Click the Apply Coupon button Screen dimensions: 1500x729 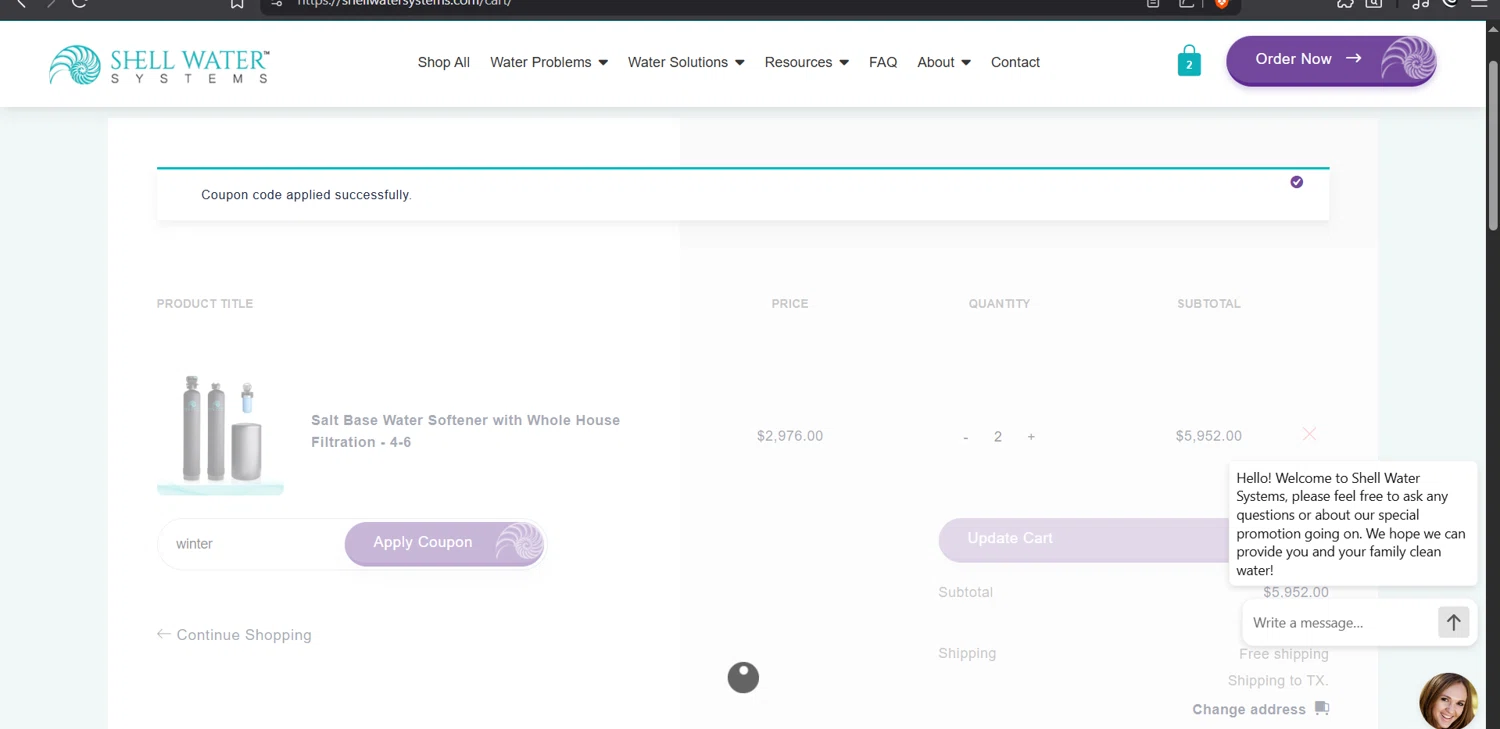pyautogui.click(x=445, y=543)
